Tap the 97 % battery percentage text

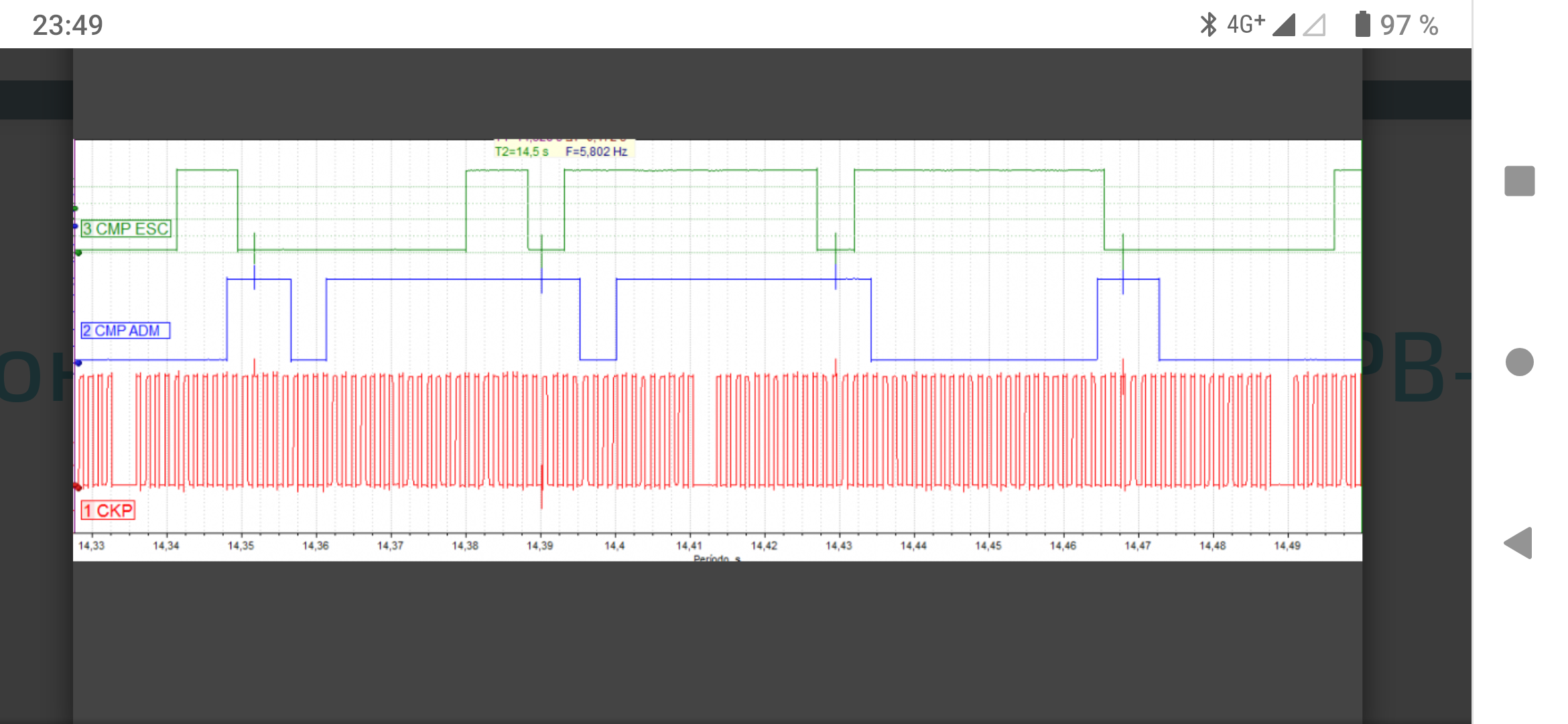tap(1409, 25)
